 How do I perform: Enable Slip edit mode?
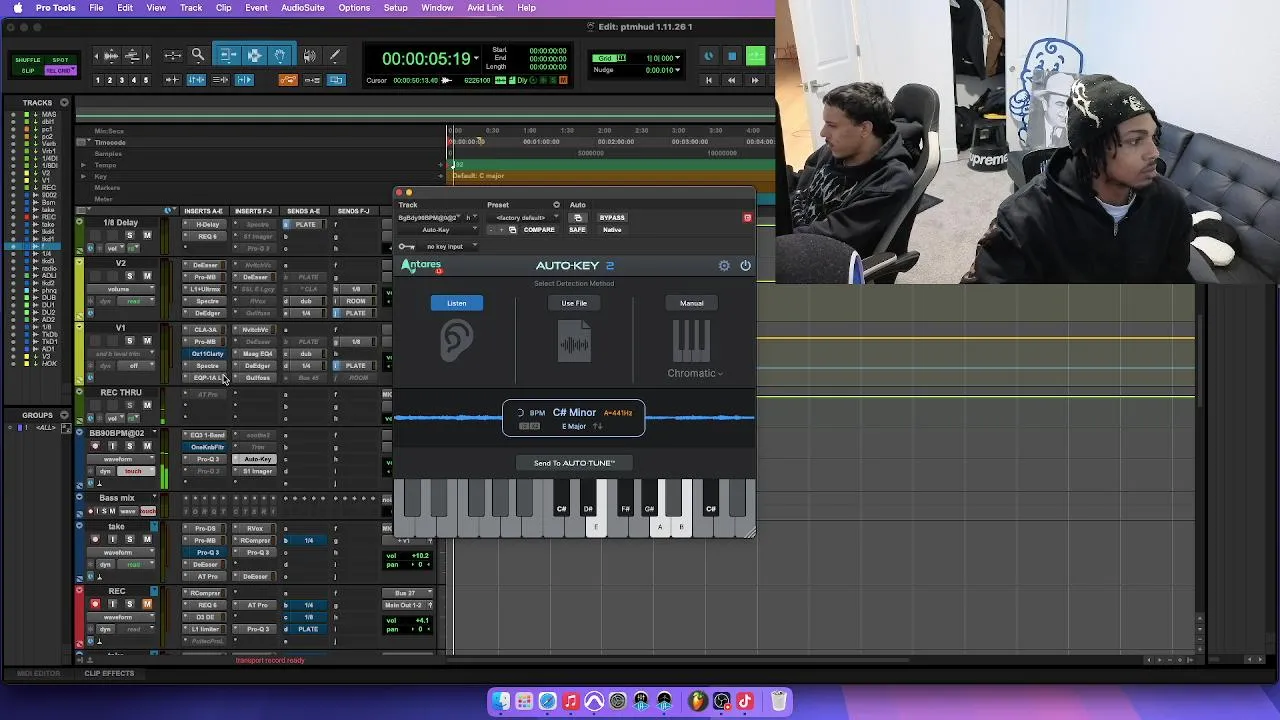point(28,70)
